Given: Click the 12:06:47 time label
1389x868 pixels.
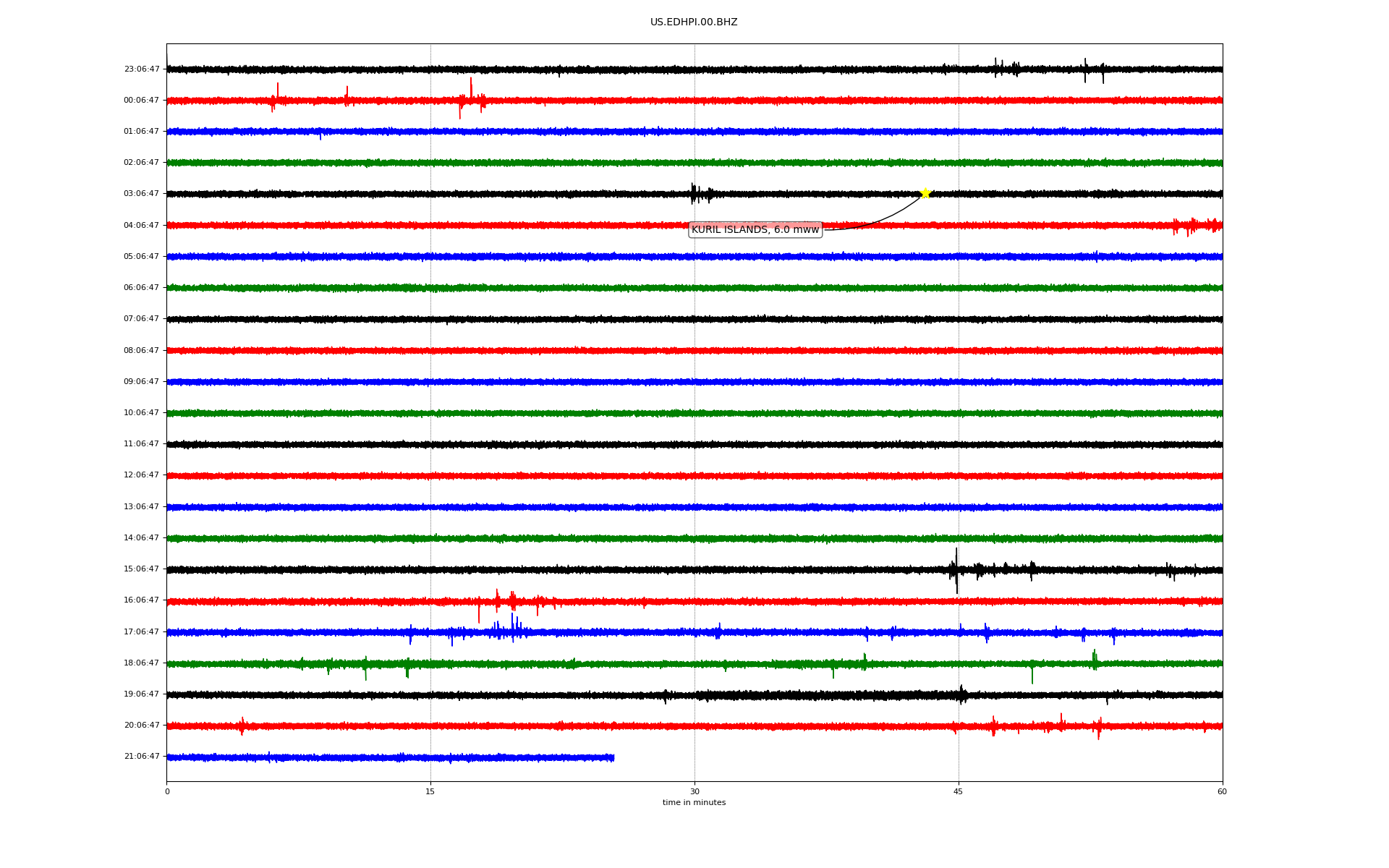Looking at the screenshot, I should (142, 475).
